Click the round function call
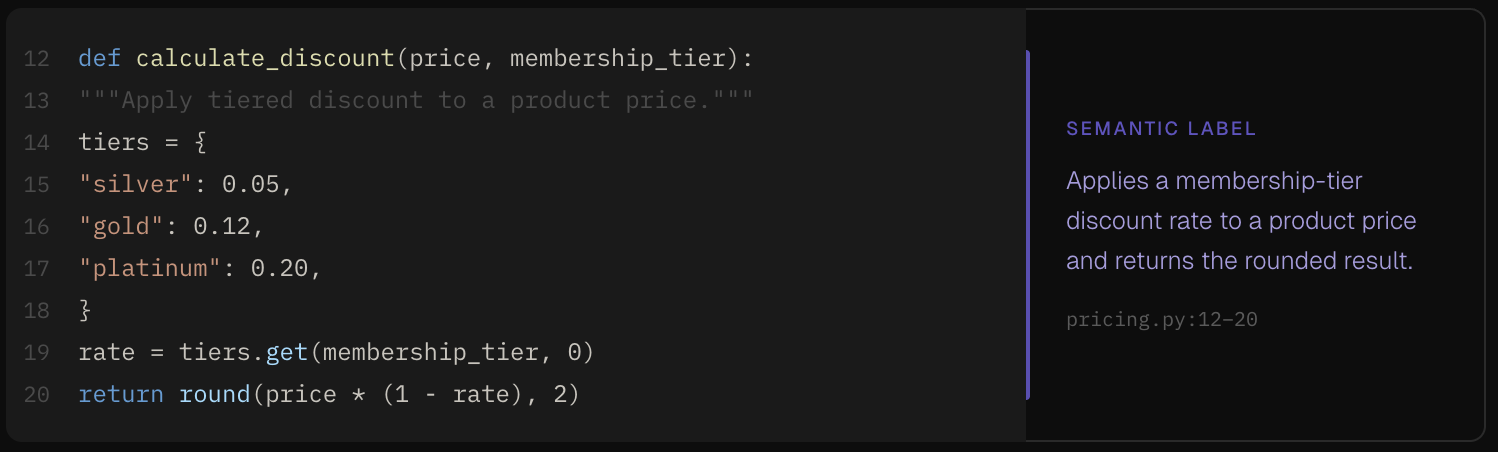1498x452 pixels. [x=214, y=395]
